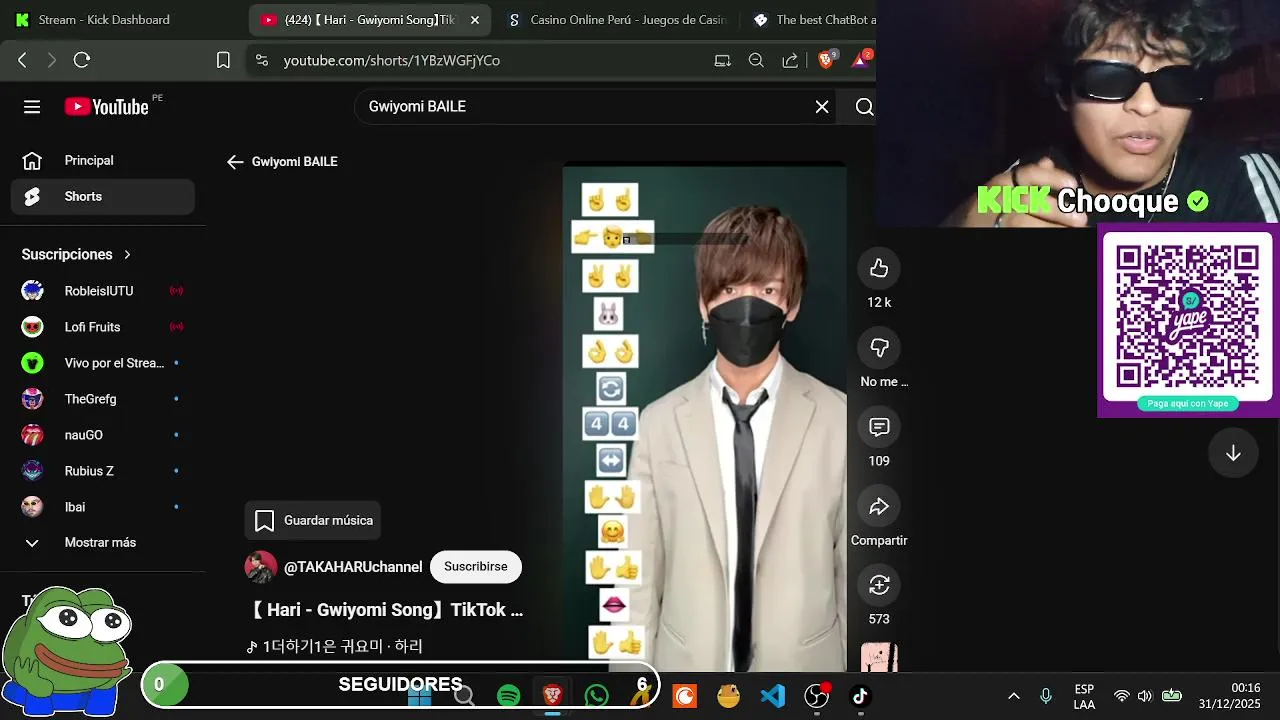Screen dimensions: 1280x720
Task: Run search with magnifier icon
Action: (x=865, y=107)
